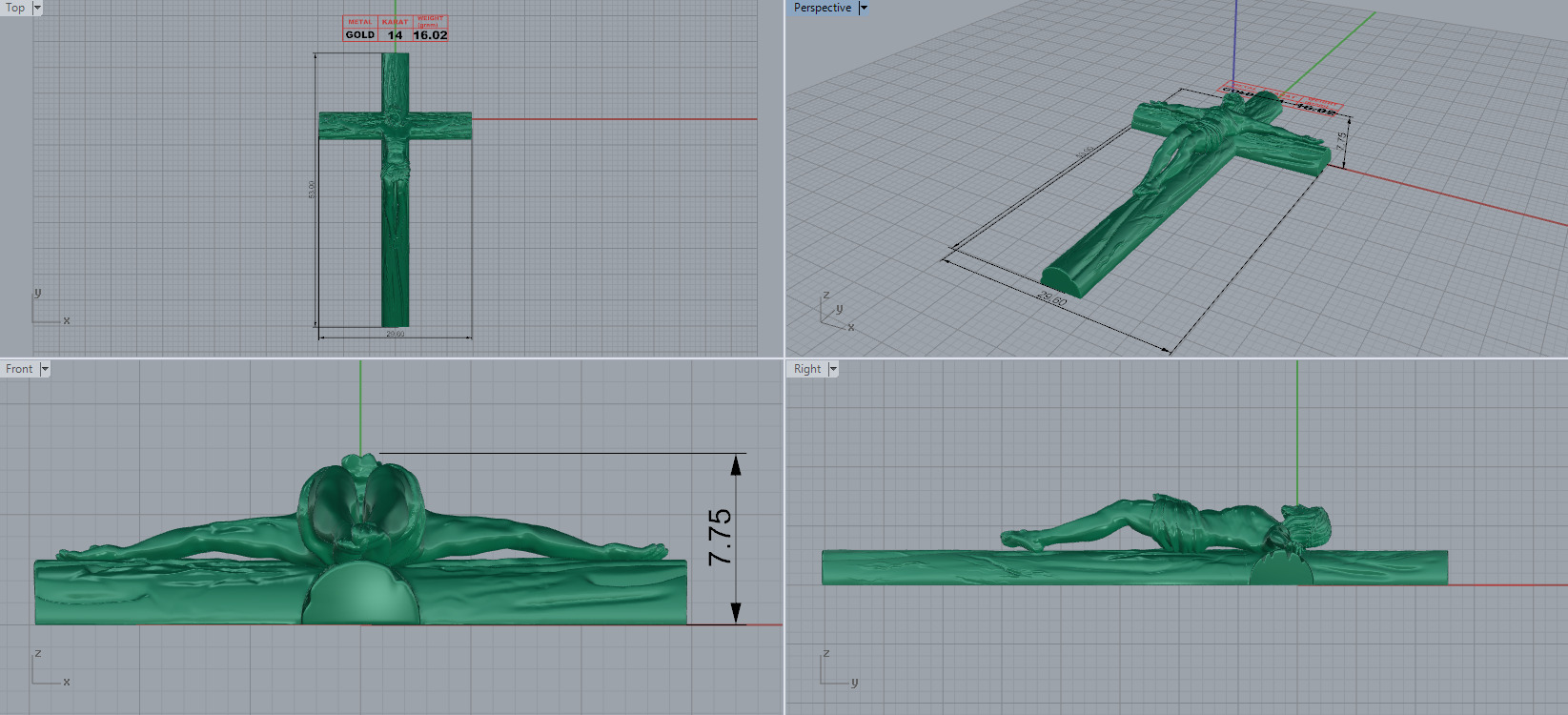
Task: Expand the Right viewport menu arrow
Action: tap(833, 369)
